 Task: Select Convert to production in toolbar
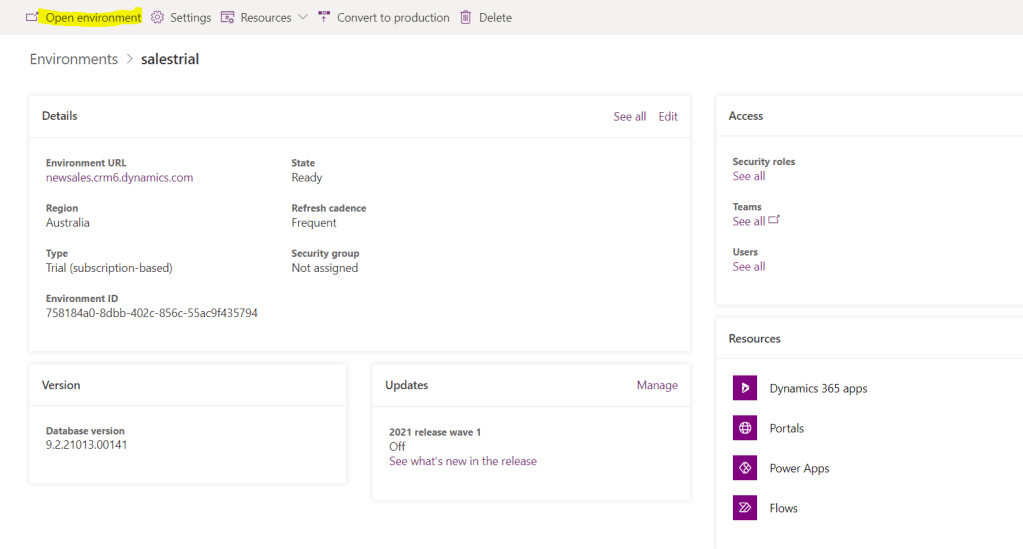pyautogui.click(x=392, y=17)
